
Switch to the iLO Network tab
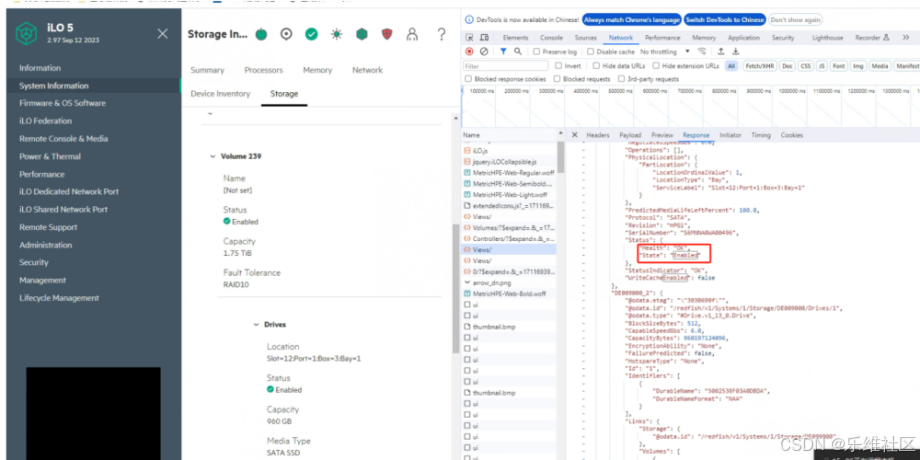pos(367,70)
